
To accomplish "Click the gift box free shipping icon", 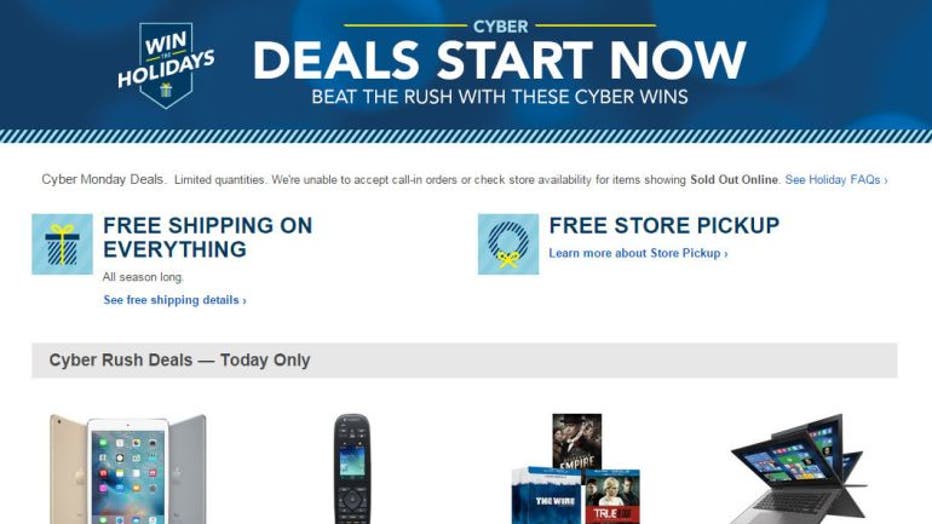I will click(x=62, y=244).
